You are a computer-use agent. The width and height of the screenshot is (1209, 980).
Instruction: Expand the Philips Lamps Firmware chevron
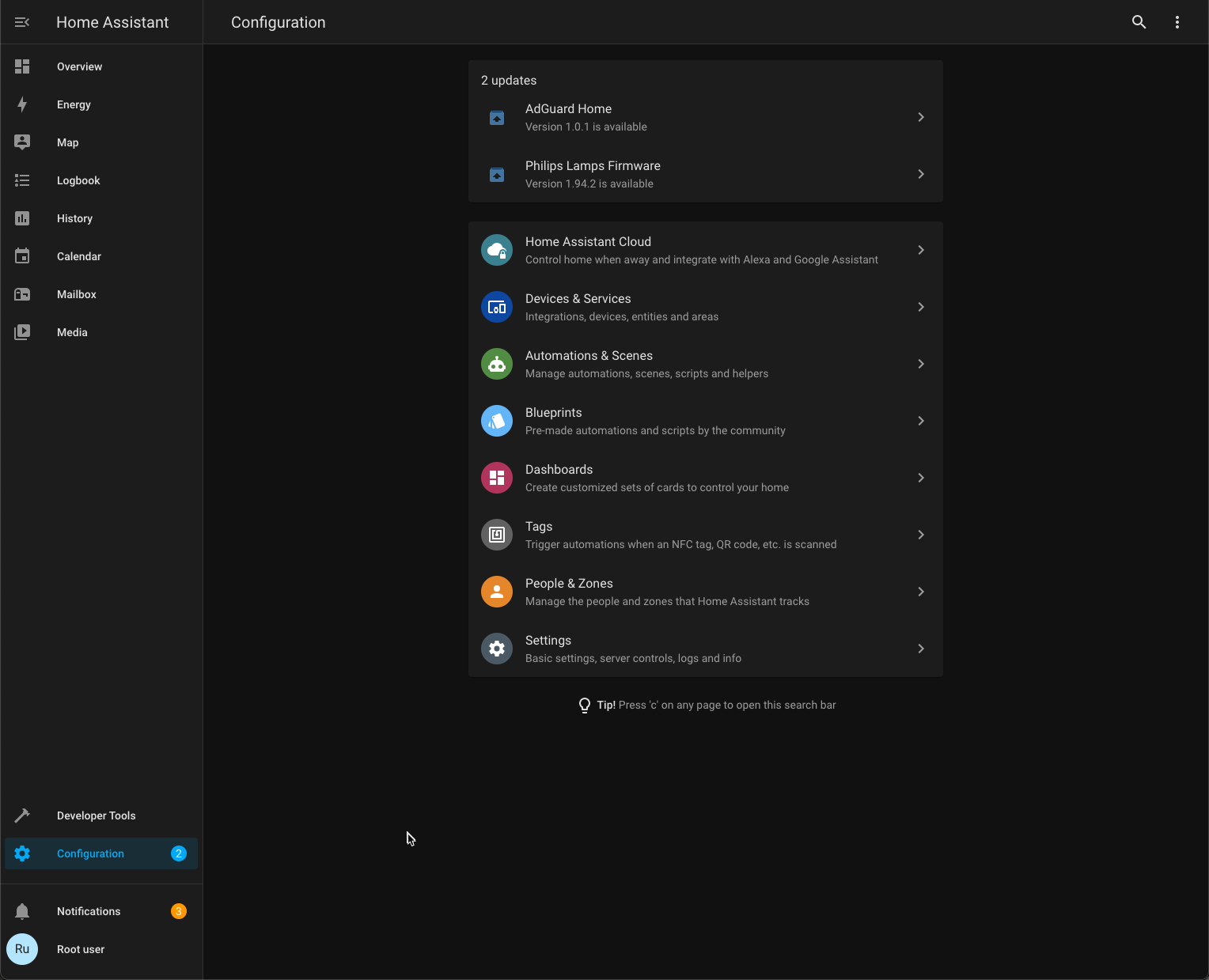[921, 174]
